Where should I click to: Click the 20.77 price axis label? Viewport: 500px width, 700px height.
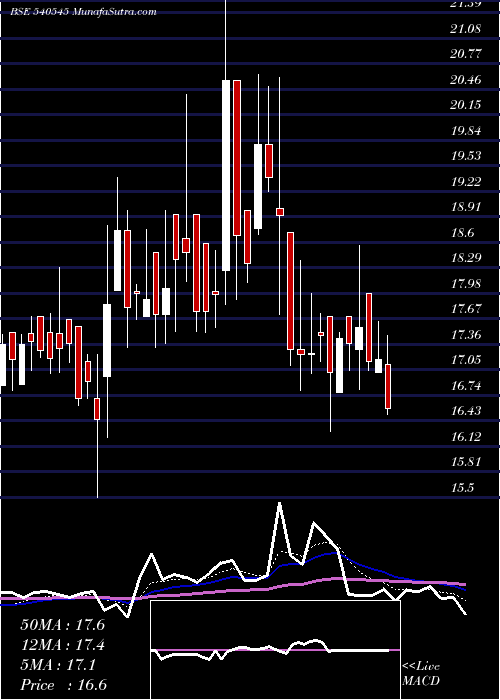[x=466, y=54]
